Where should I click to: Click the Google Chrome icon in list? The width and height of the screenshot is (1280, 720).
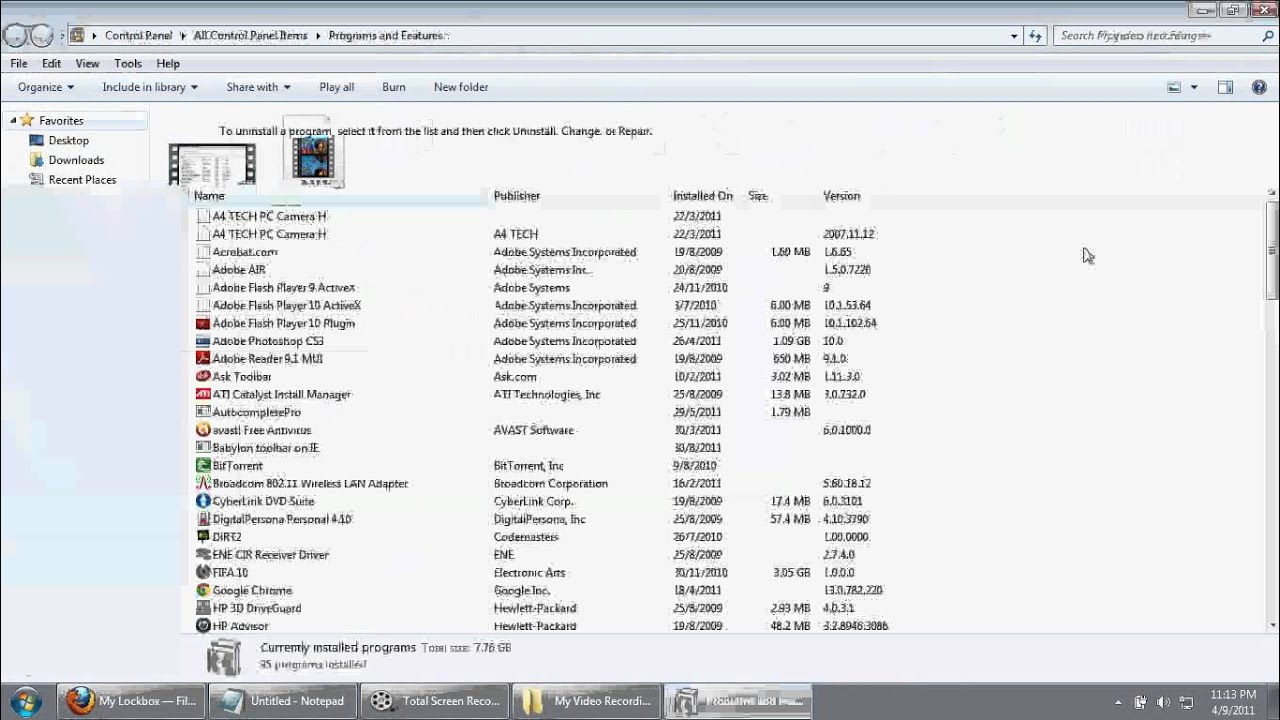coord(203,591)
